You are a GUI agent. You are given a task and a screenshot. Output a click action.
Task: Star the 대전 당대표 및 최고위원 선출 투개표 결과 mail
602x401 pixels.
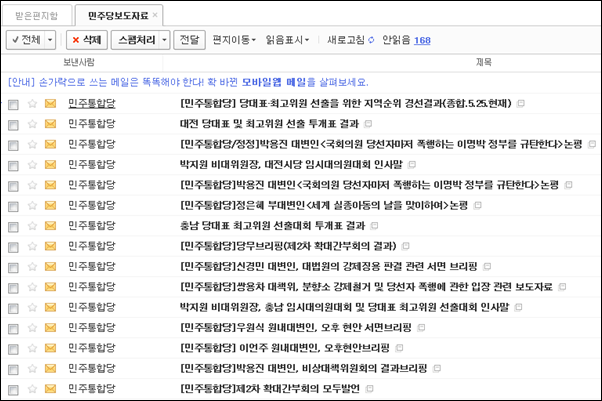33,124
